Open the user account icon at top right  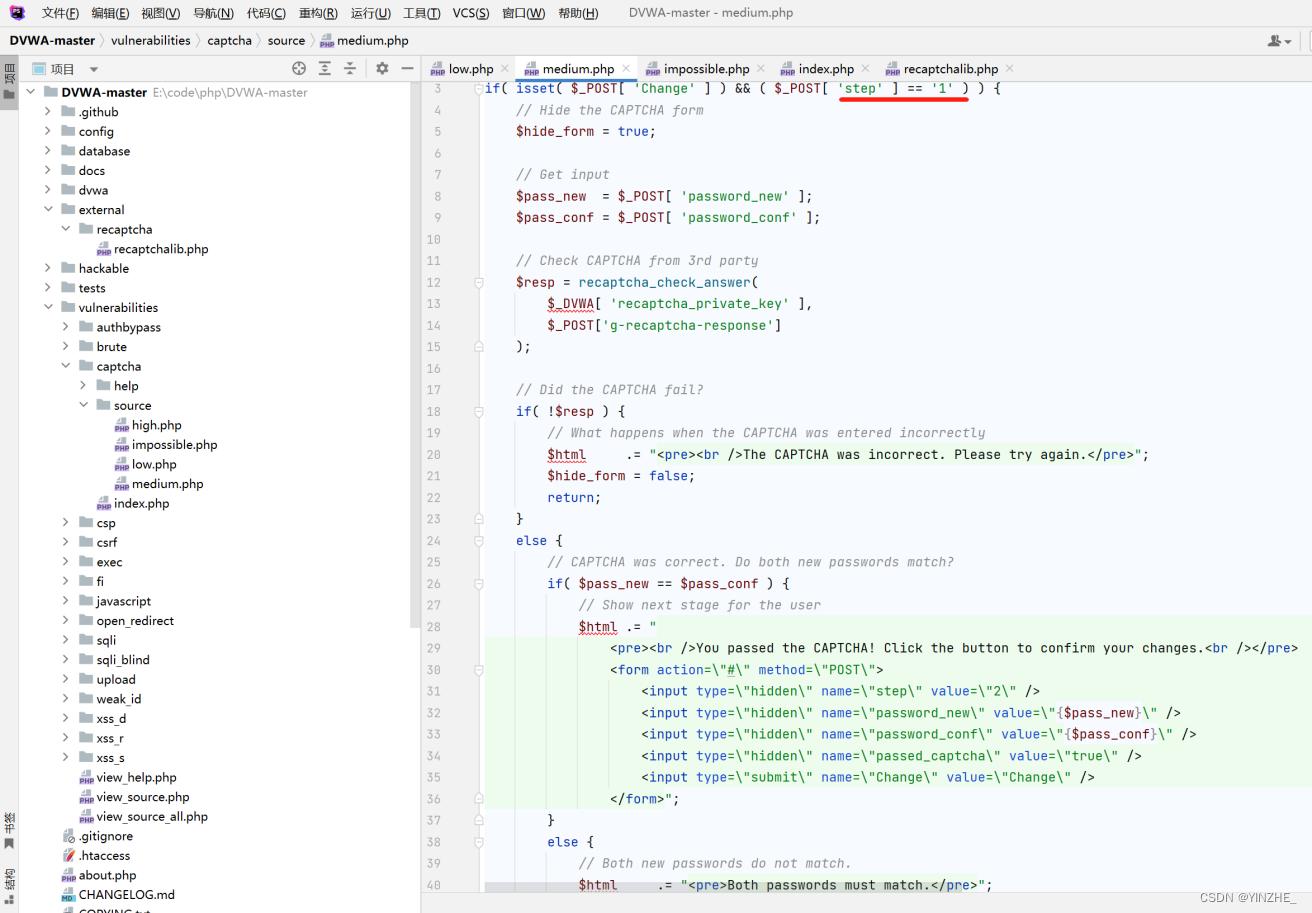(x=1279, y=41)
